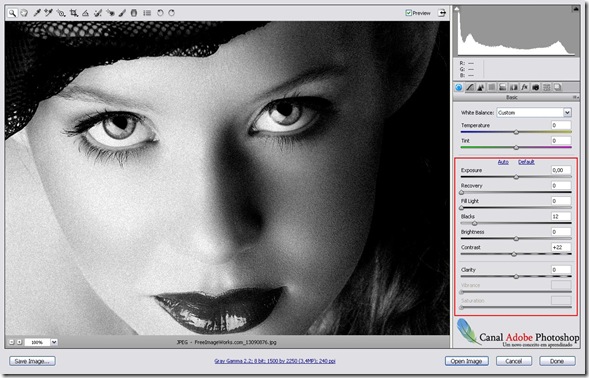The image size is (589, 378).
Task: Select the Spot Removal tool
Action: point(98,13)
